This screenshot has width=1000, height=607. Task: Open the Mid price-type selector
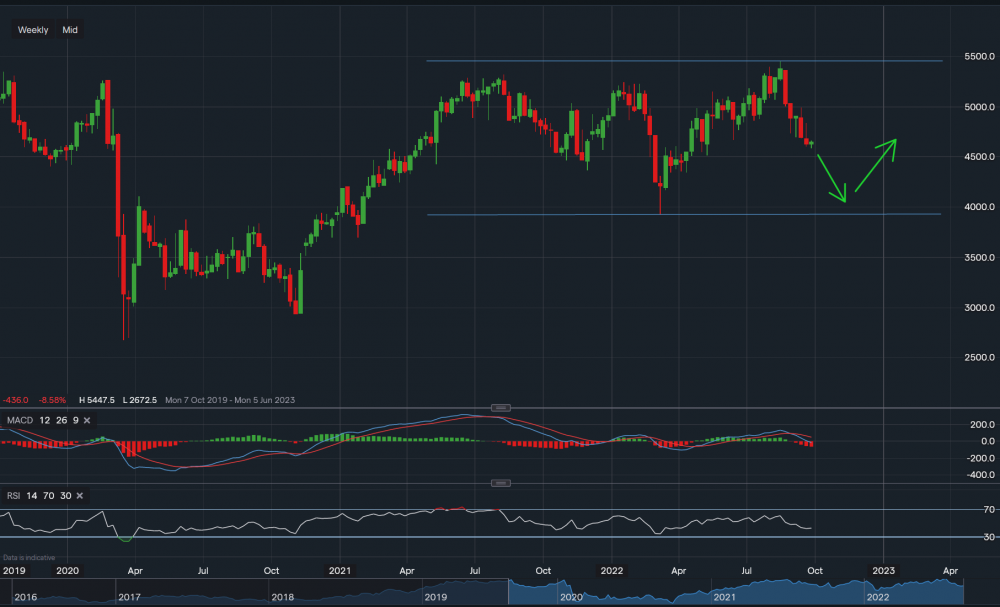(68, 29)
